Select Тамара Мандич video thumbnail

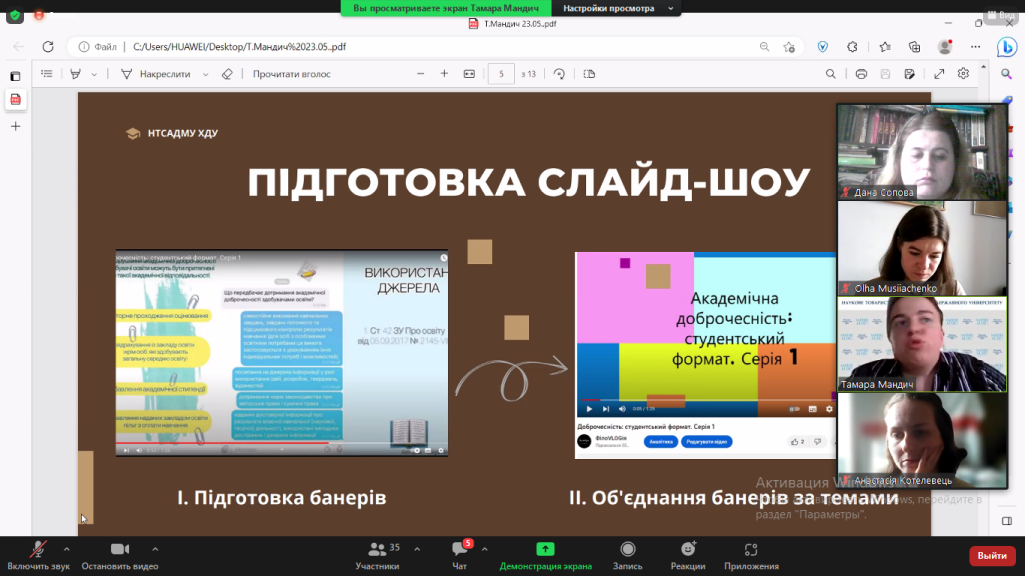[x=922, y=345]
